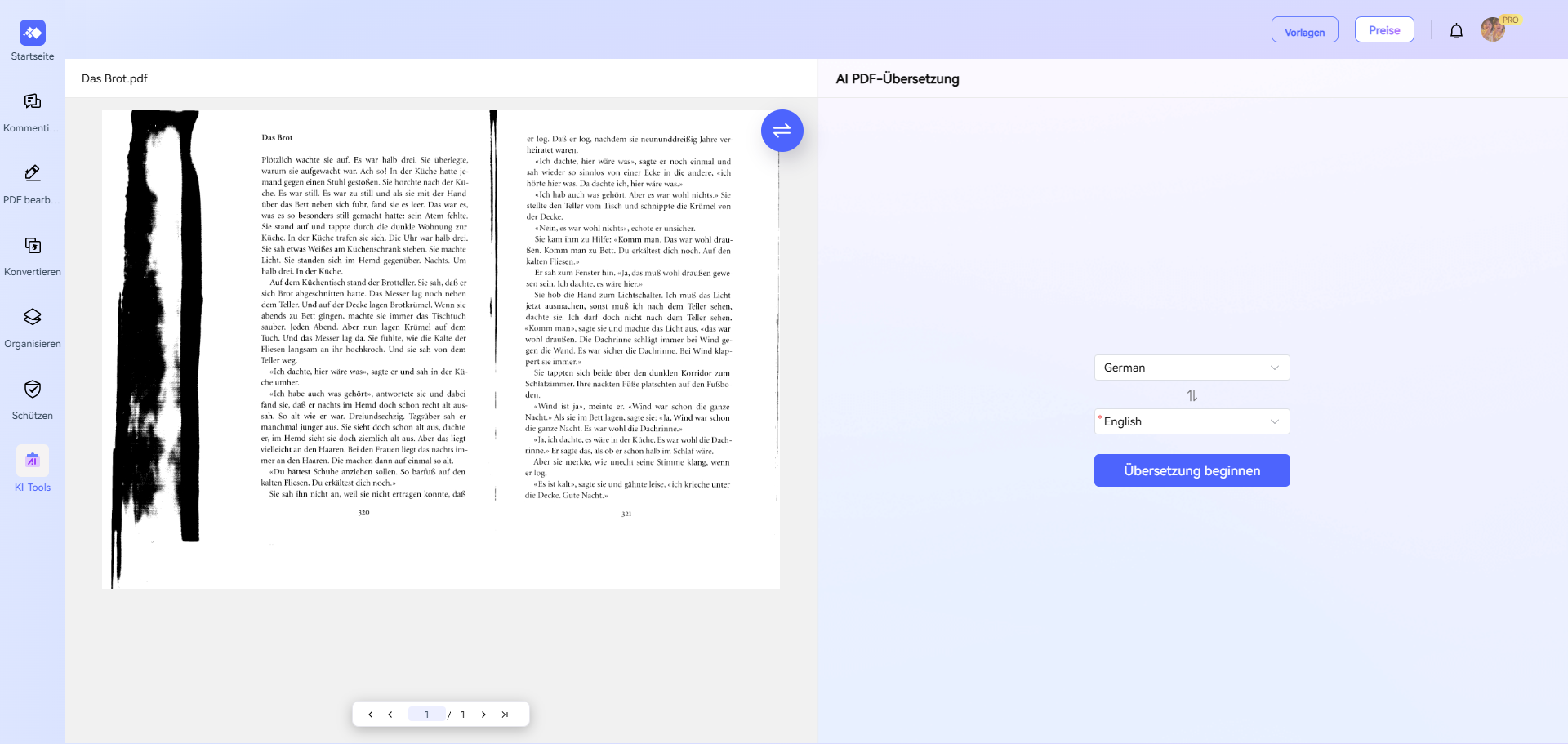Go to first page

[369, 715]
